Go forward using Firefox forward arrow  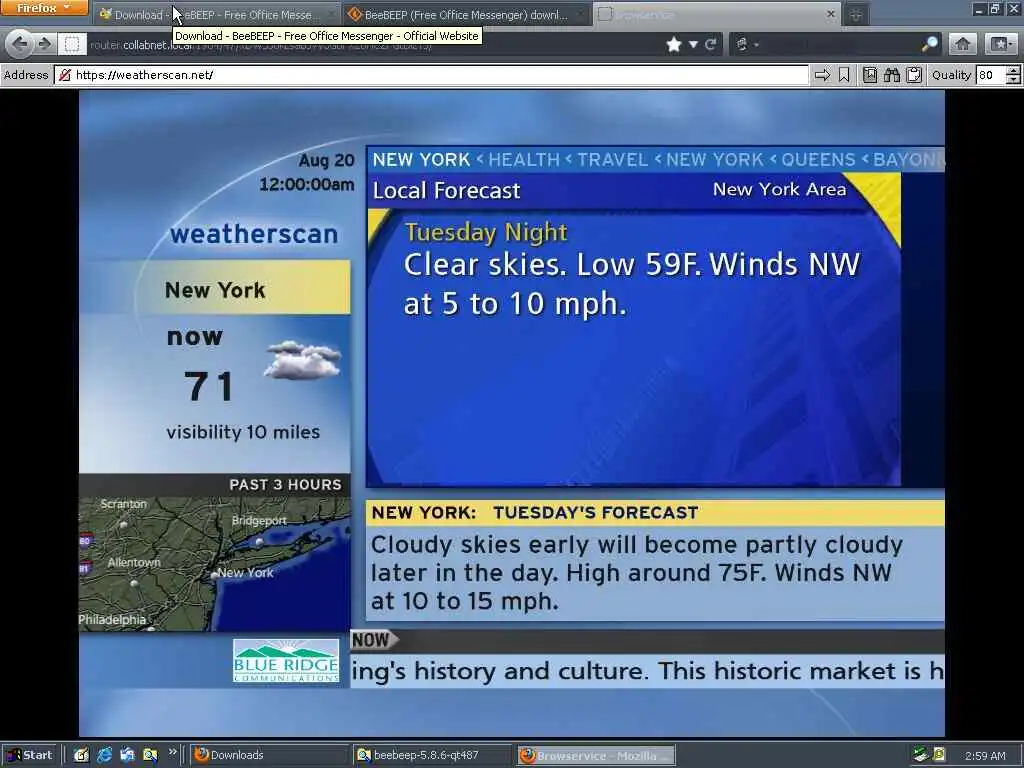click(44, 44)
